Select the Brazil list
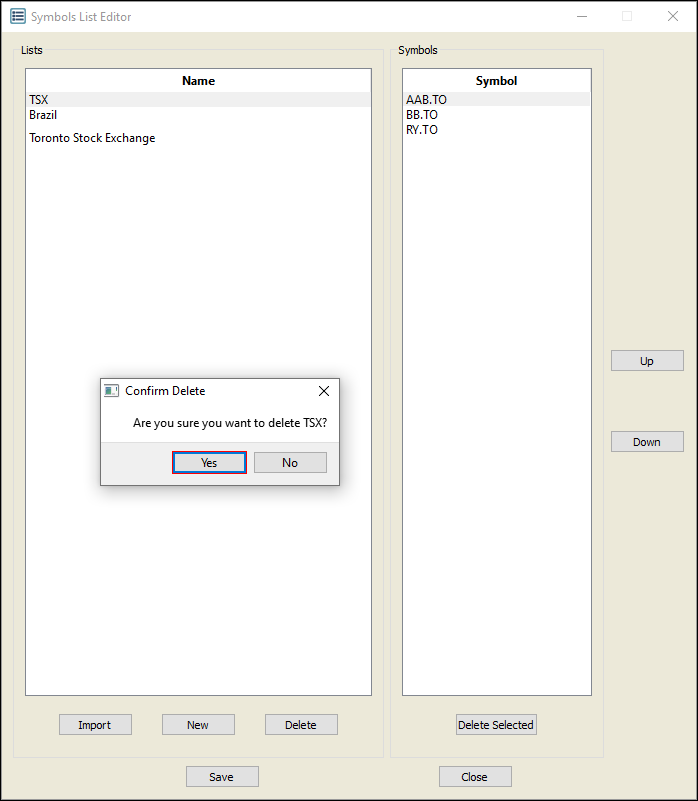This screenshot has width=698, height=801. pos(43,115)
